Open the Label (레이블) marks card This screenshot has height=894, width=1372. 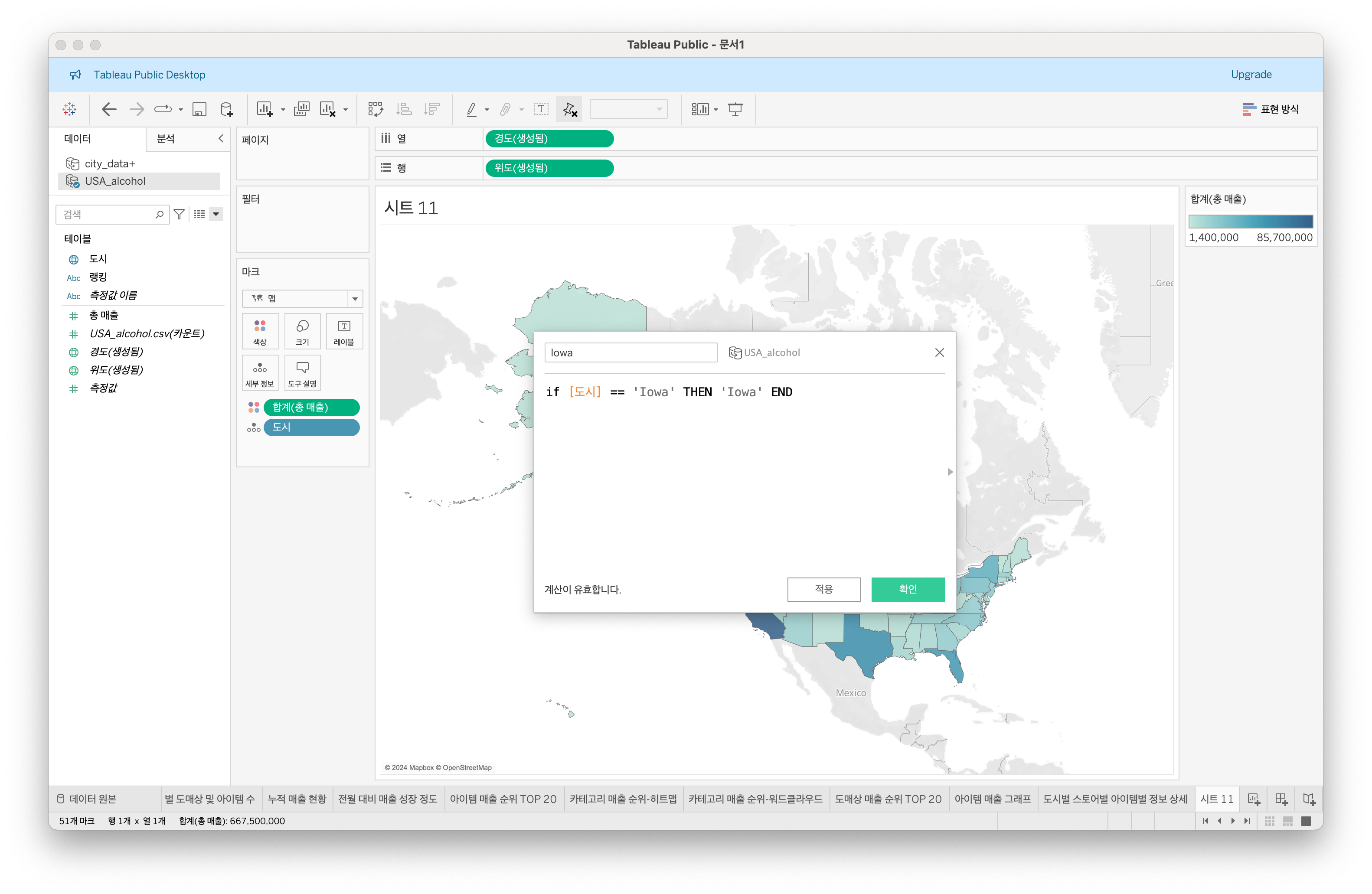click(344, 331)
